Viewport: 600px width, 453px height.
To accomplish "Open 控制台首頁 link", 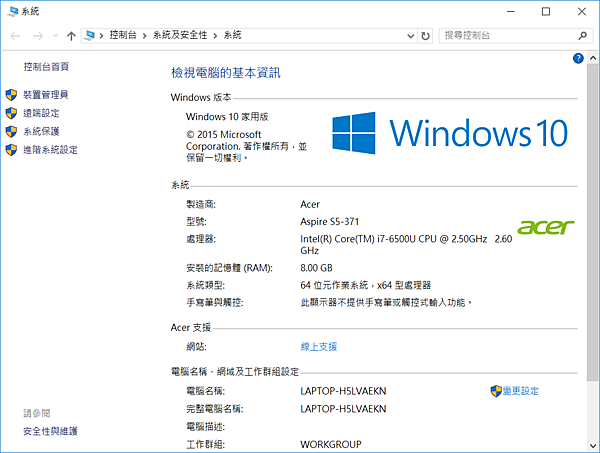I will click(x=46, y=67).
